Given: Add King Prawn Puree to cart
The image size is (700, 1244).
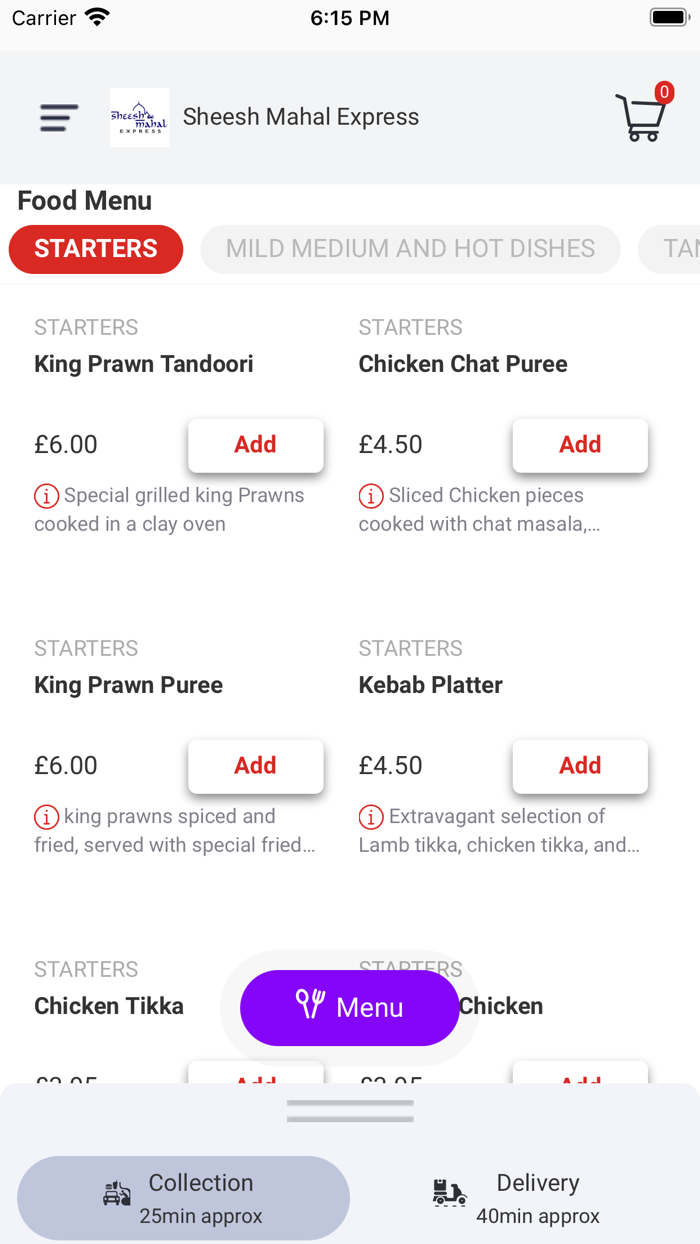Looking at the screenshot, I should [255, 766].
